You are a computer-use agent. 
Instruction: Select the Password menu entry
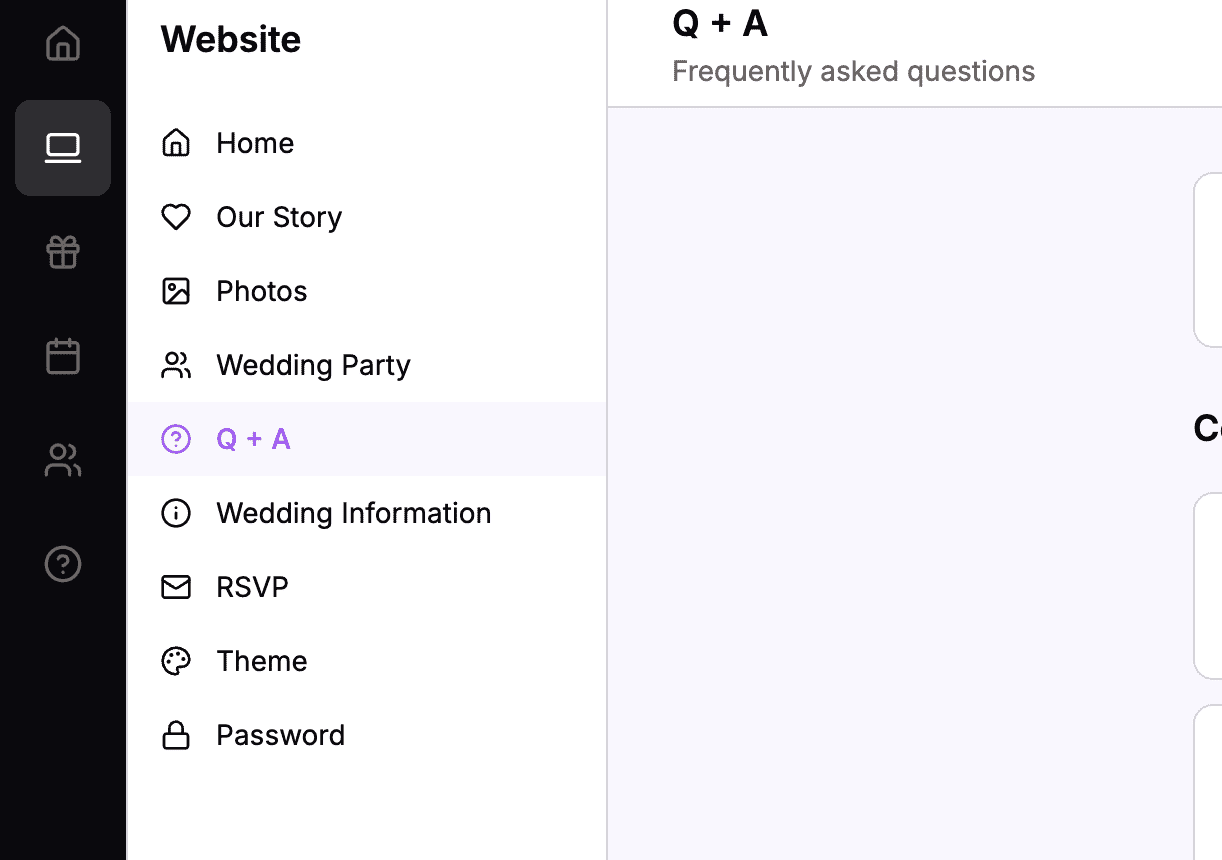pyautogui.click(x=280, y=735)
